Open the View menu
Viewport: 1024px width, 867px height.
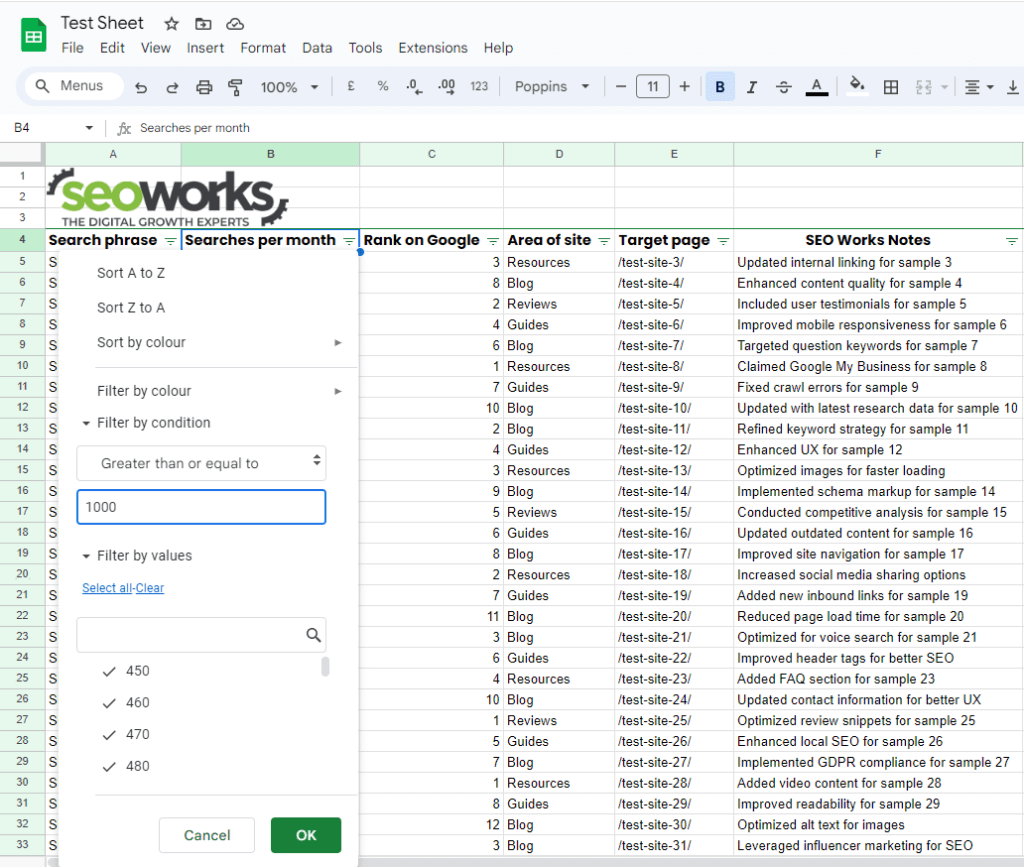155,48
